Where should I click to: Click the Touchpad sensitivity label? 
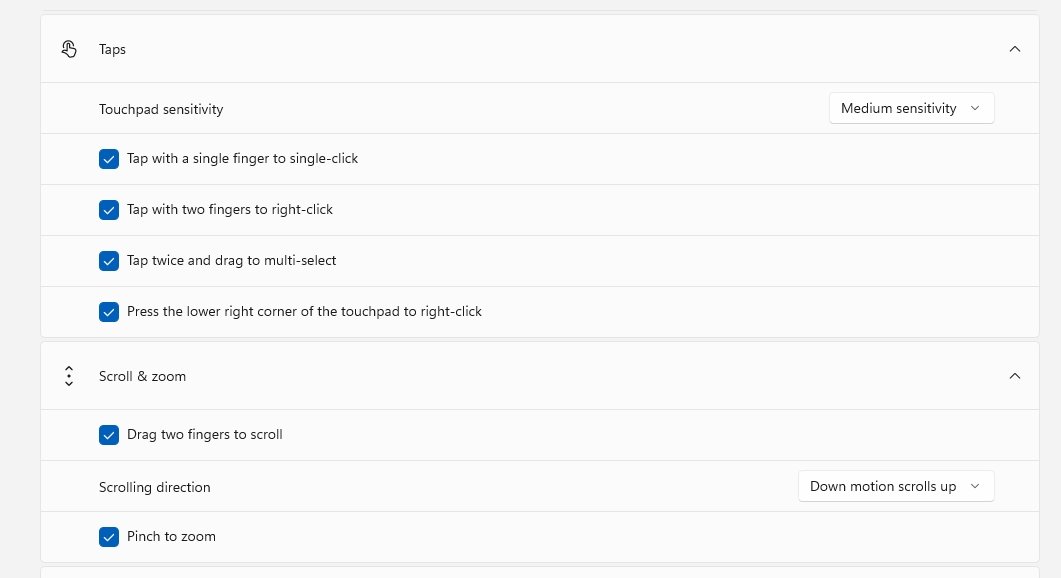click(161, 109)
